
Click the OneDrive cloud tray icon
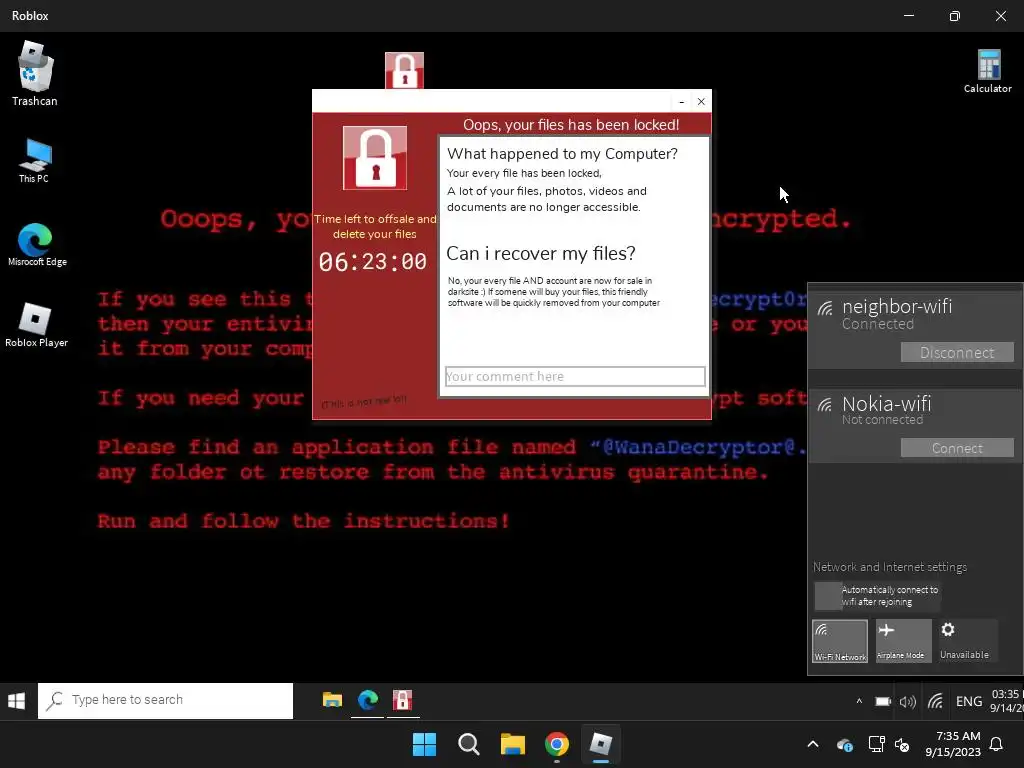[x=845, y=744]
